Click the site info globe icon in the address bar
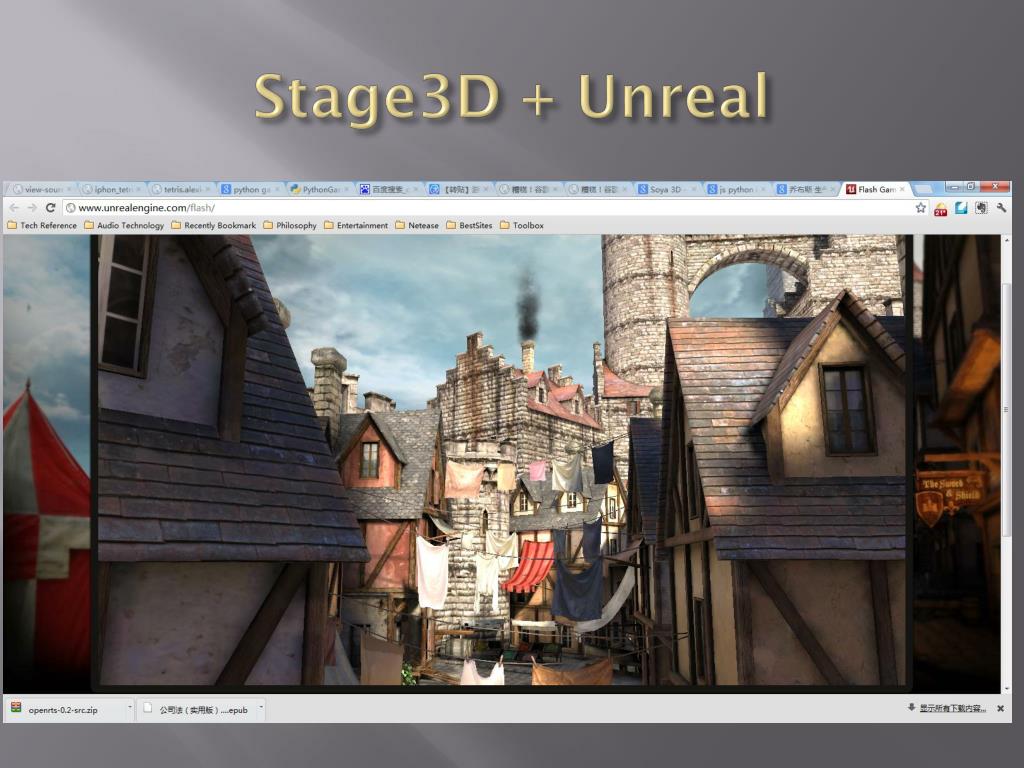This screenshot has height=768, width=1024. [71, 208]
